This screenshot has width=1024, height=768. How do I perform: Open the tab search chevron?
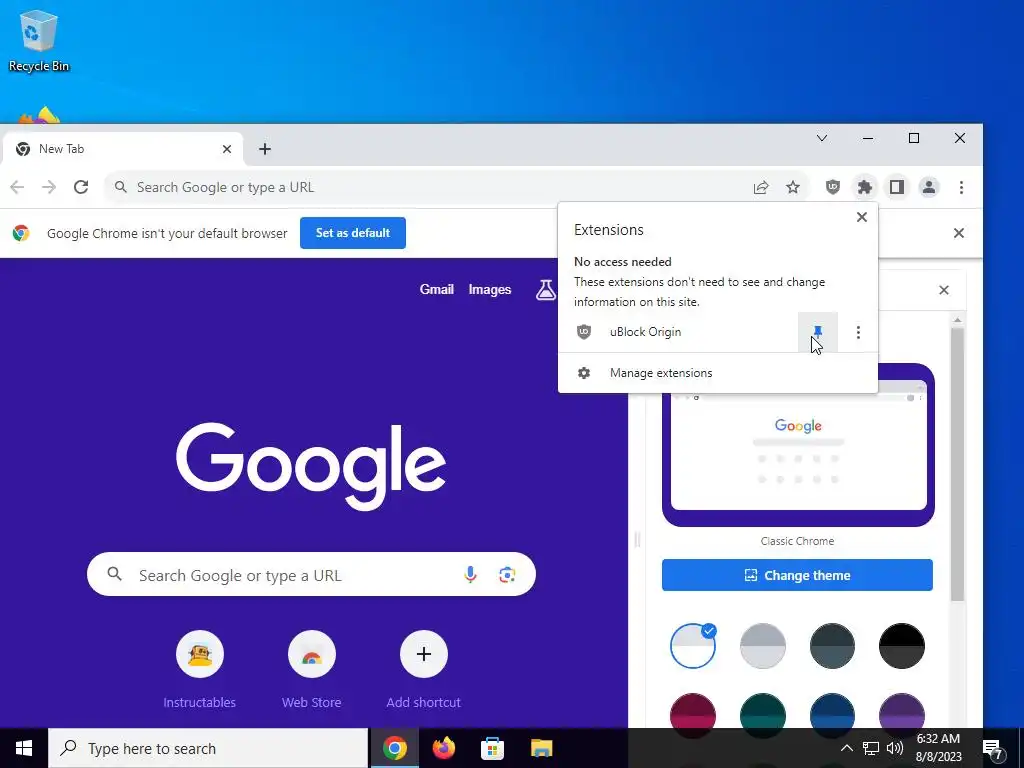pos(822,138)
